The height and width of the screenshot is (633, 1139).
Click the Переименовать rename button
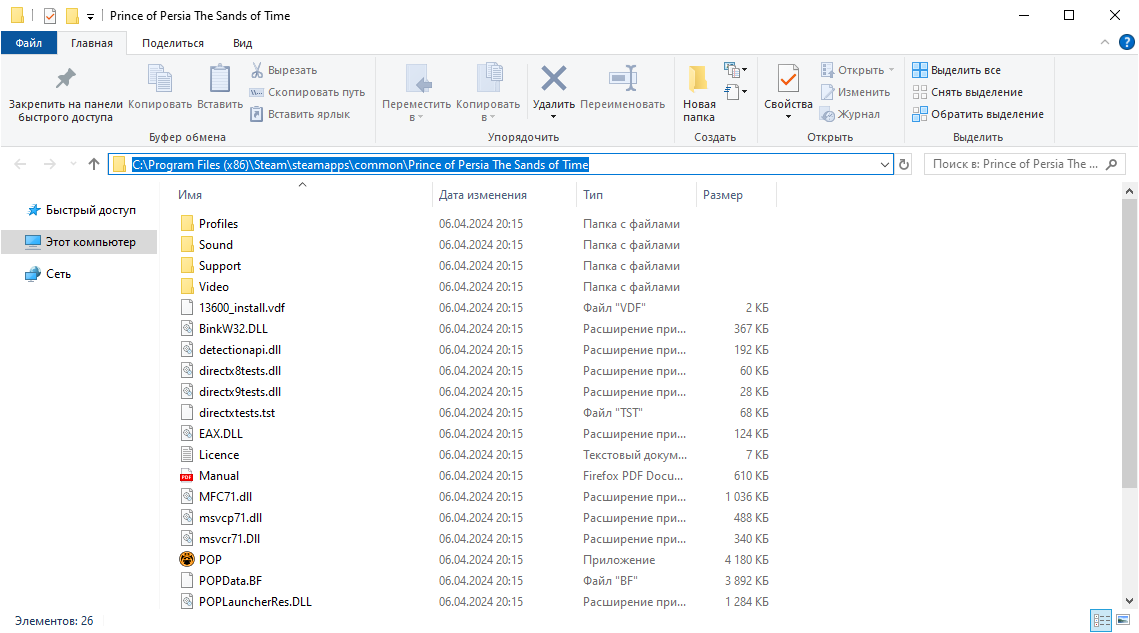(x=623, y=87)
